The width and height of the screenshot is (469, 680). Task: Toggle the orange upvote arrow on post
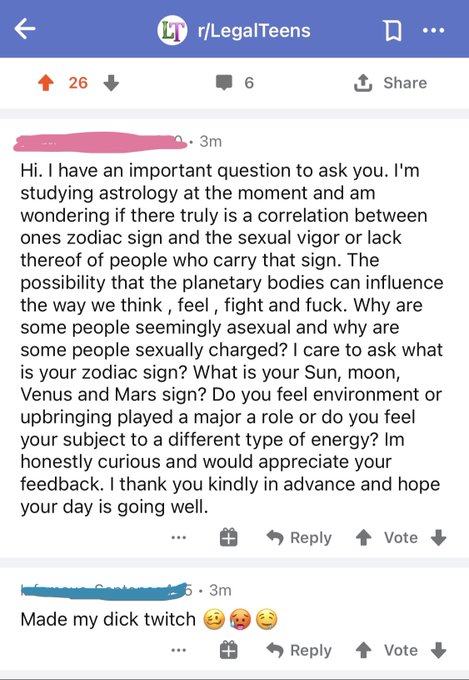click(x=46, y=83)
